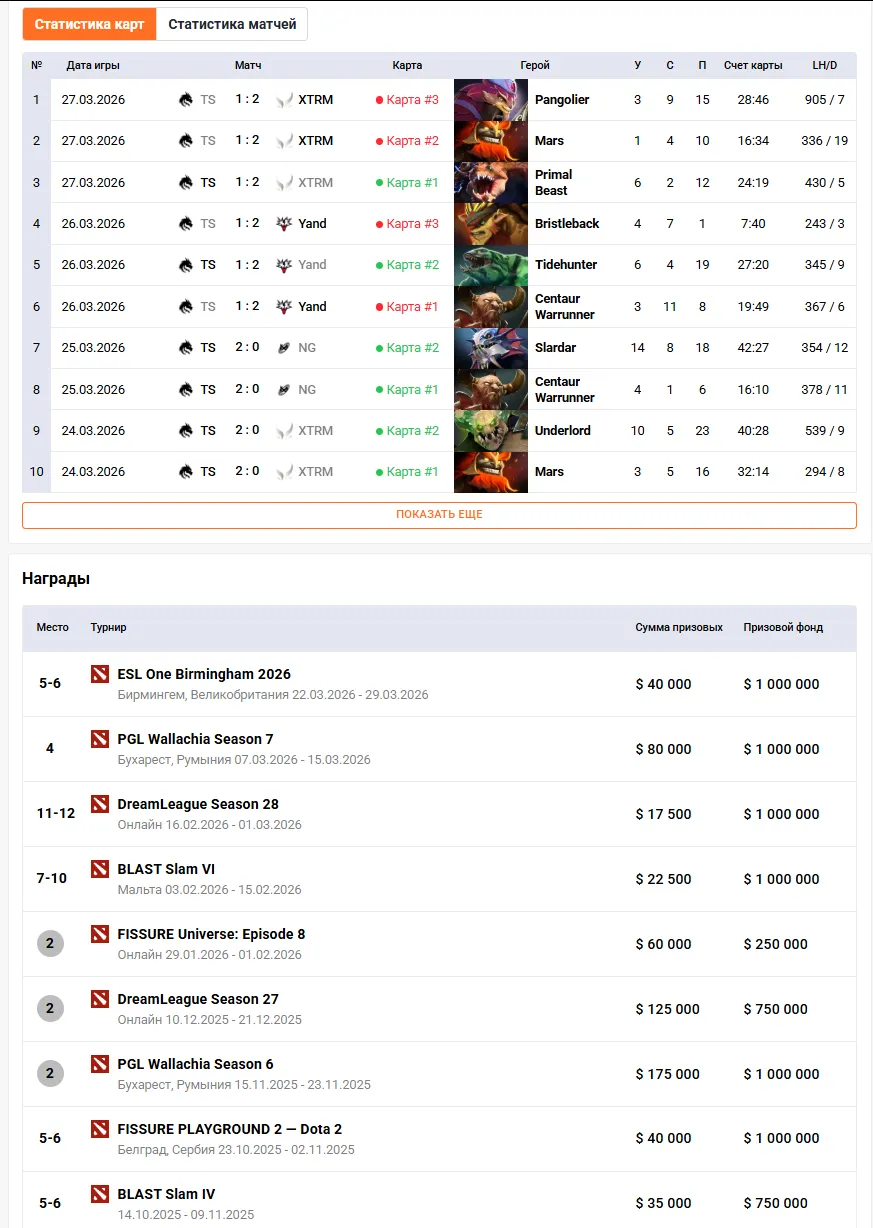This screenshot has height=1228, width=873.
Task: Click the Tidehunter hero portrait
Action: click(490, 264)
